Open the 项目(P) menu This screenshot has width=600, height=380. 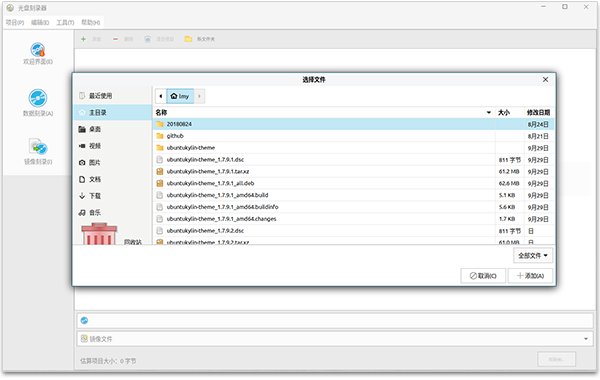tap(15, 23)
